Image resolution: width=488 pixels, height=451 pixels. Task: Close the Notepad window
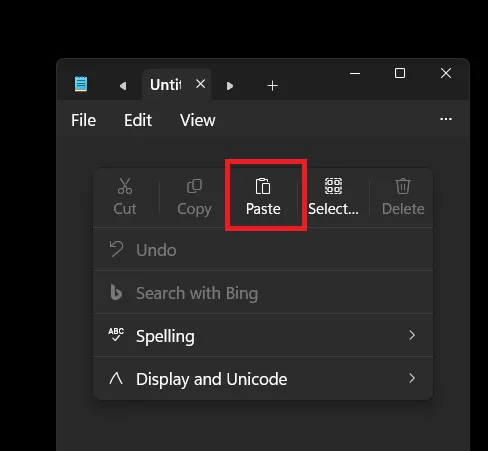point(446,73)
